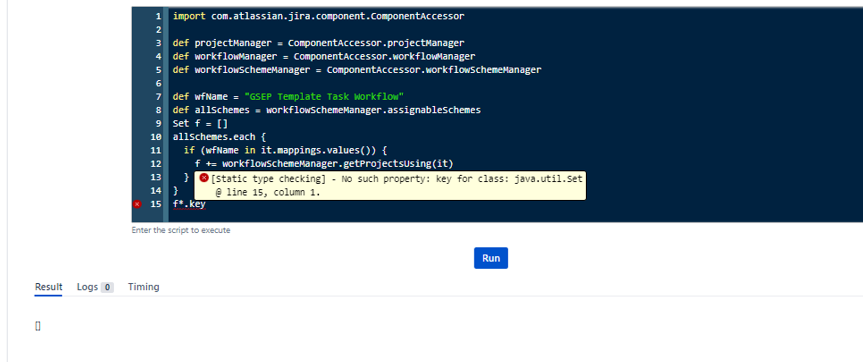Switch to the Timing tab
The height and width of the screenshot is (362, 863).
[144, 287]
